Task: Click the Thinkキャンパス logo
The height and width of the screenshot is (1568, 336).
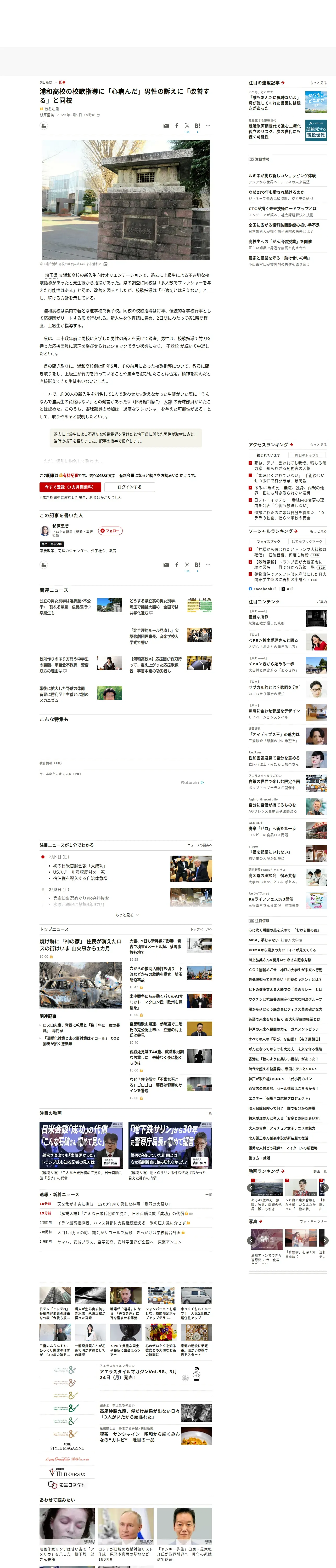Action: 67,1472
